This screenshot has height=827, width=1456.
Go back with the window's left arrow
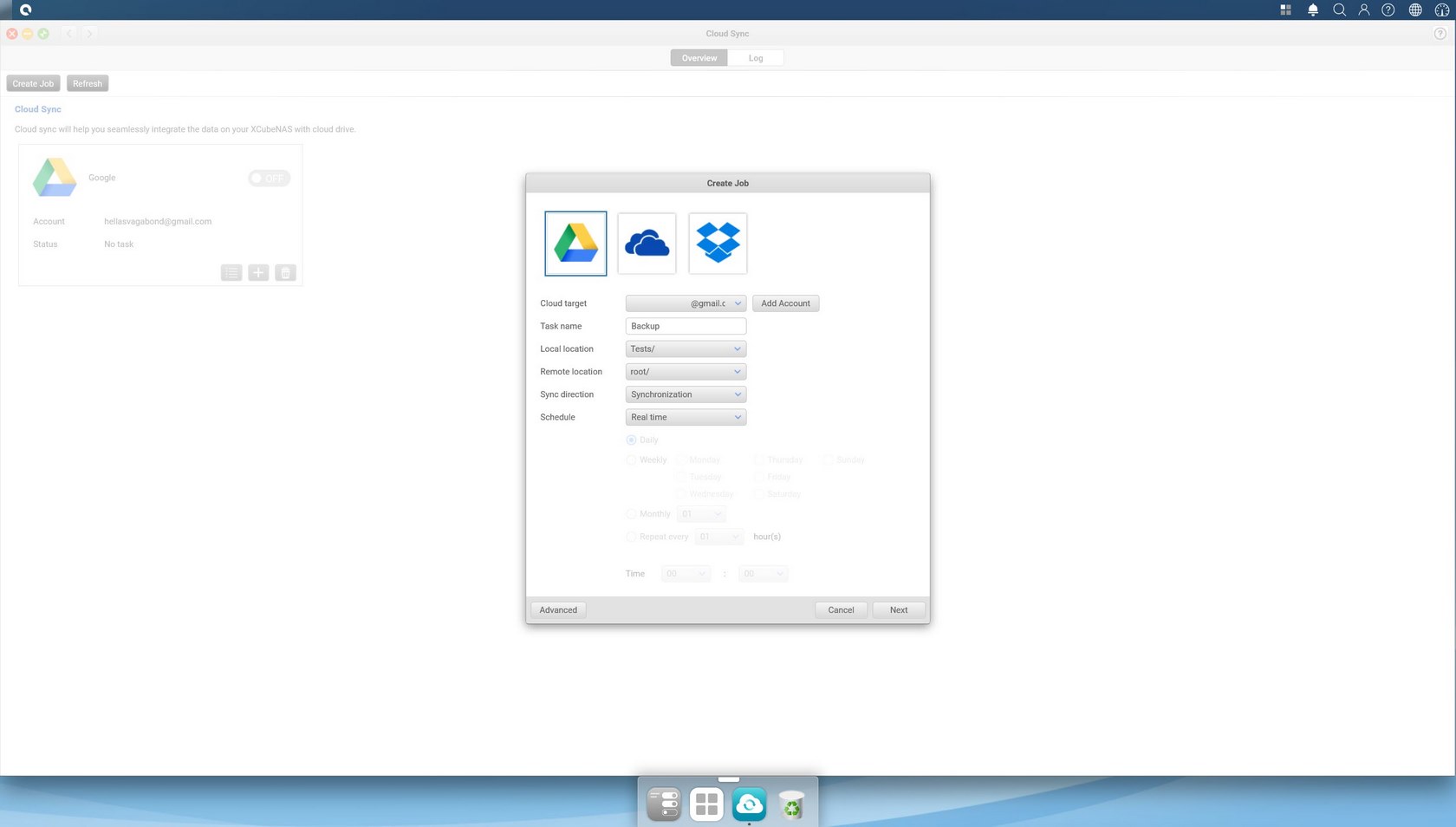click(69, 34)
